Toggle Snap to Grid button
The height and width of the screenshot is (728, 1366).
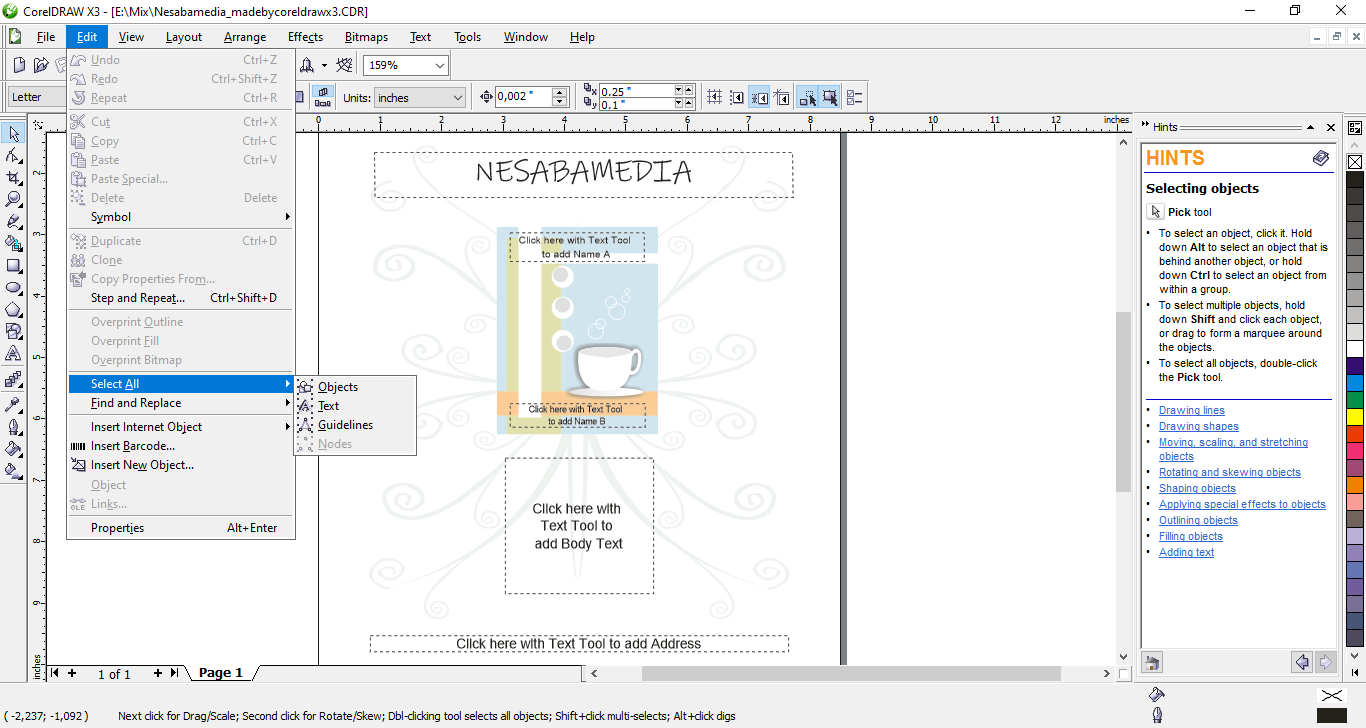coord(714,97)
